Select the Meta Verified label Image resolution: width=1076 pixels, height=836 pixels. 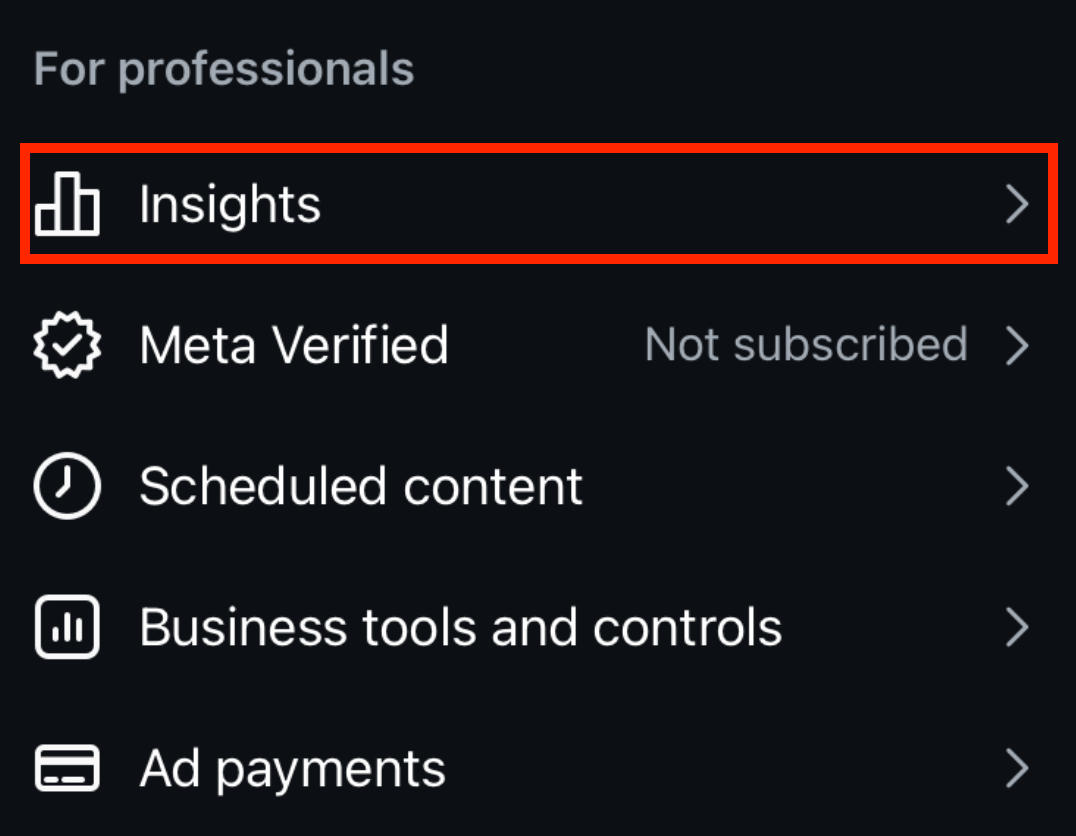[x=294, y=345]
